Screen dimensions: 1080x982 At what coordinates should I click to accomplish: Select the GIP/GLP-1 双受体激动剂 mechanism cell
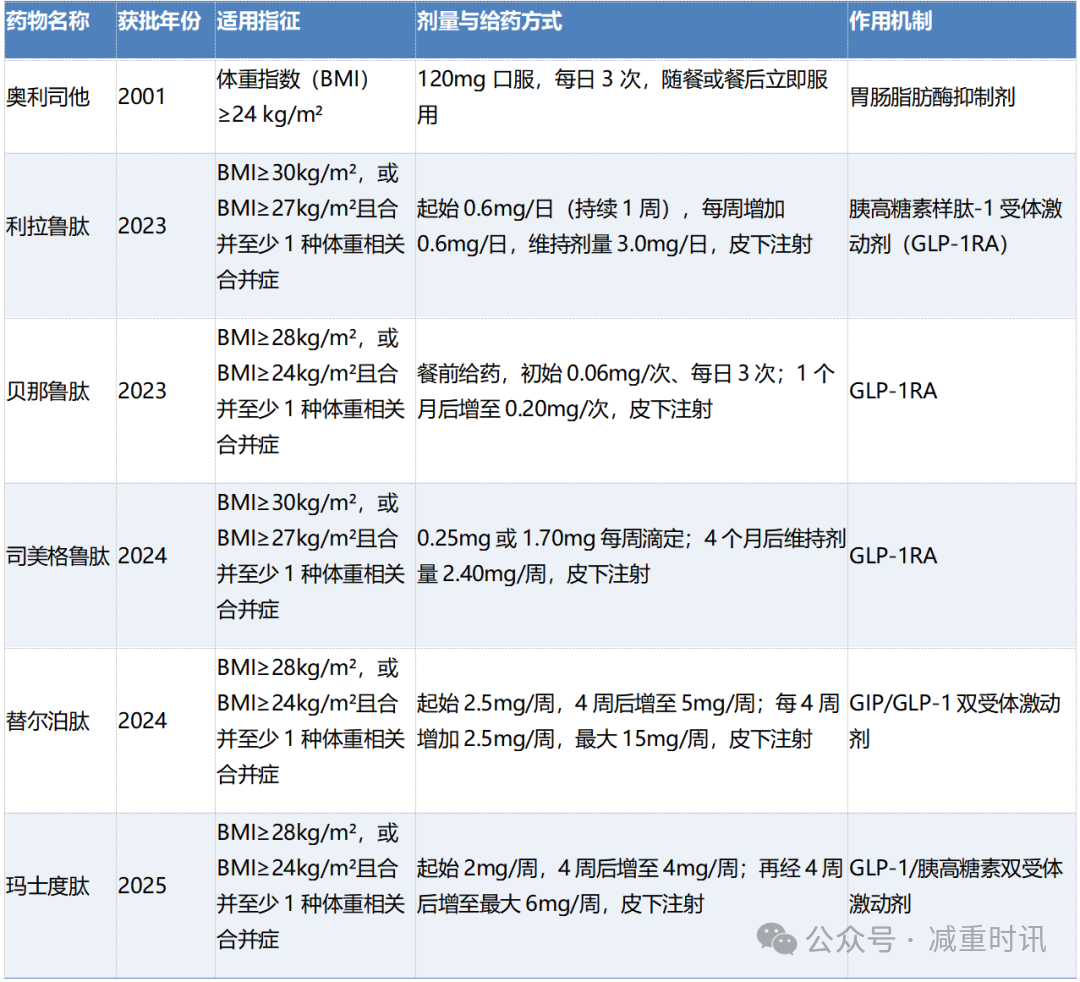(x=954, y=721)
